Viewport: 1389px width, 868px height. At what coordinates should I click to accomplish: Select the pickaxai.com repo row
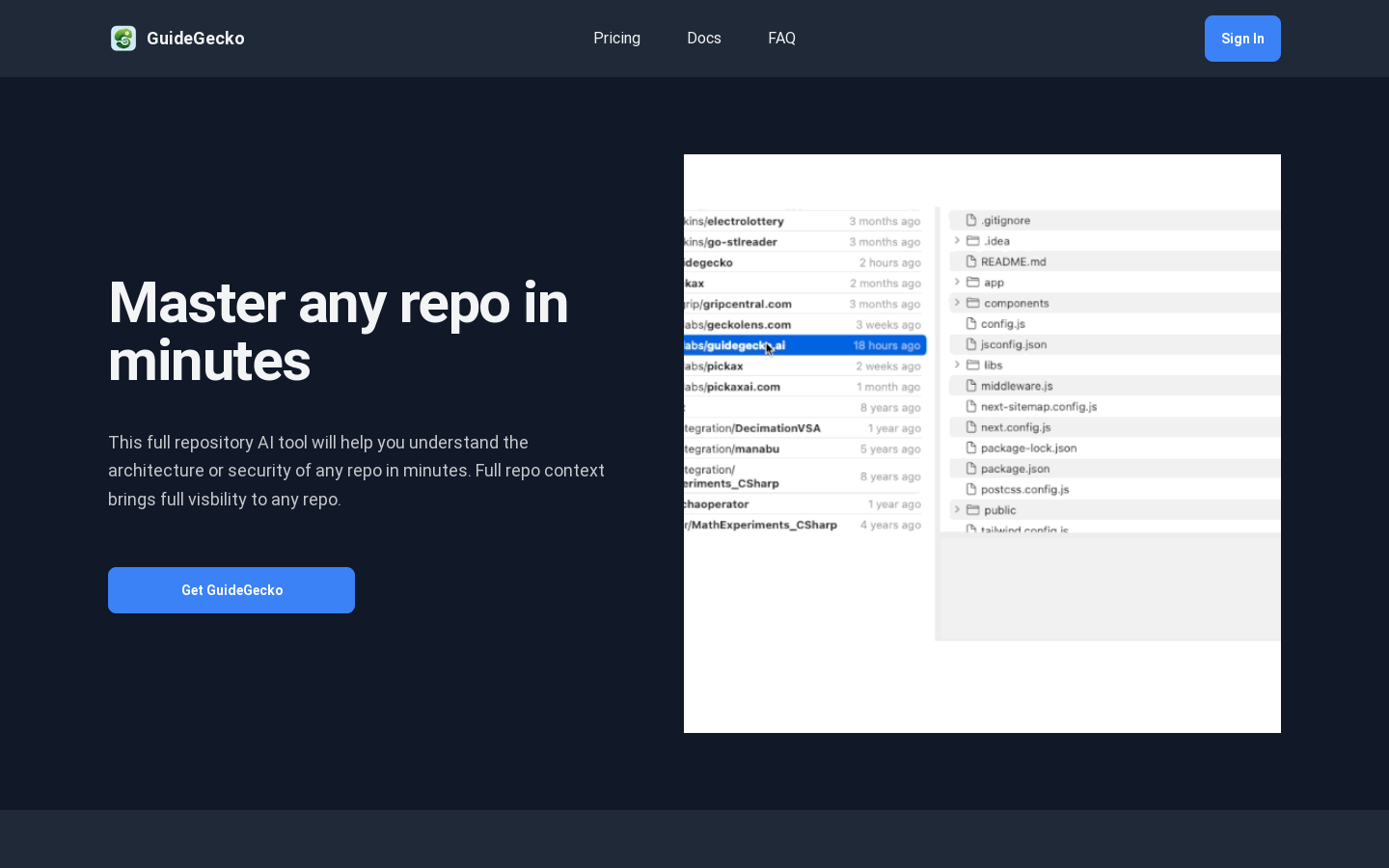click(804, 387)
